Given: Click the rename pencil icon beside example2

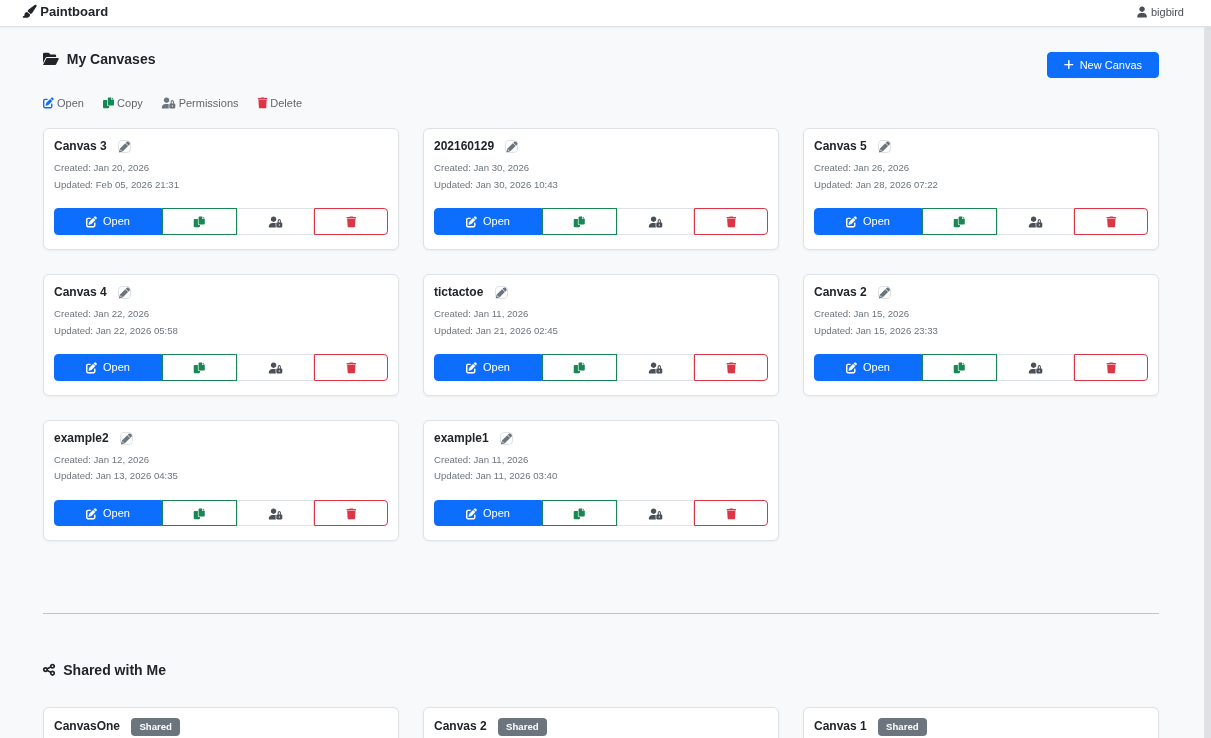Looking at the screenshot, I should point(126,438).
